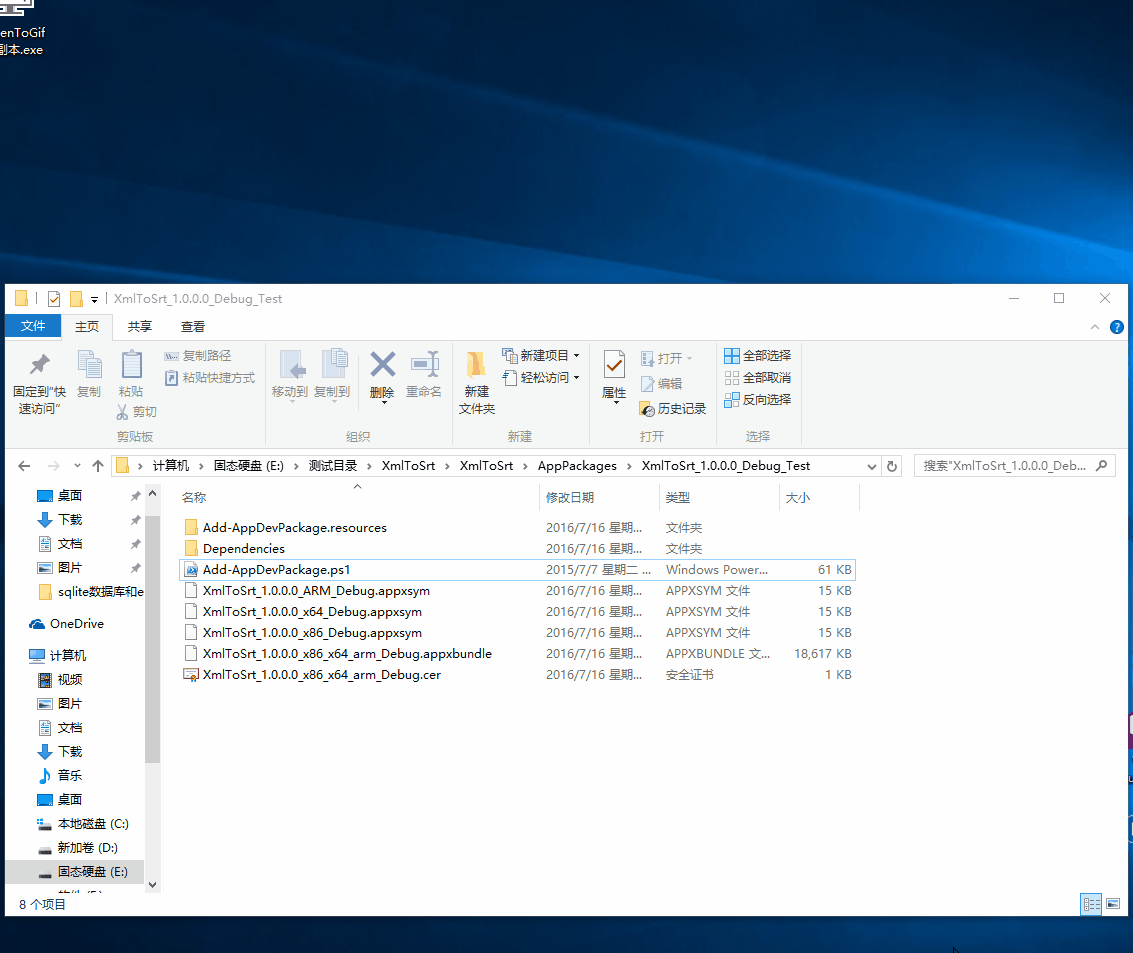Expand chevron after AppPackages in path

(x=629, y=466)
